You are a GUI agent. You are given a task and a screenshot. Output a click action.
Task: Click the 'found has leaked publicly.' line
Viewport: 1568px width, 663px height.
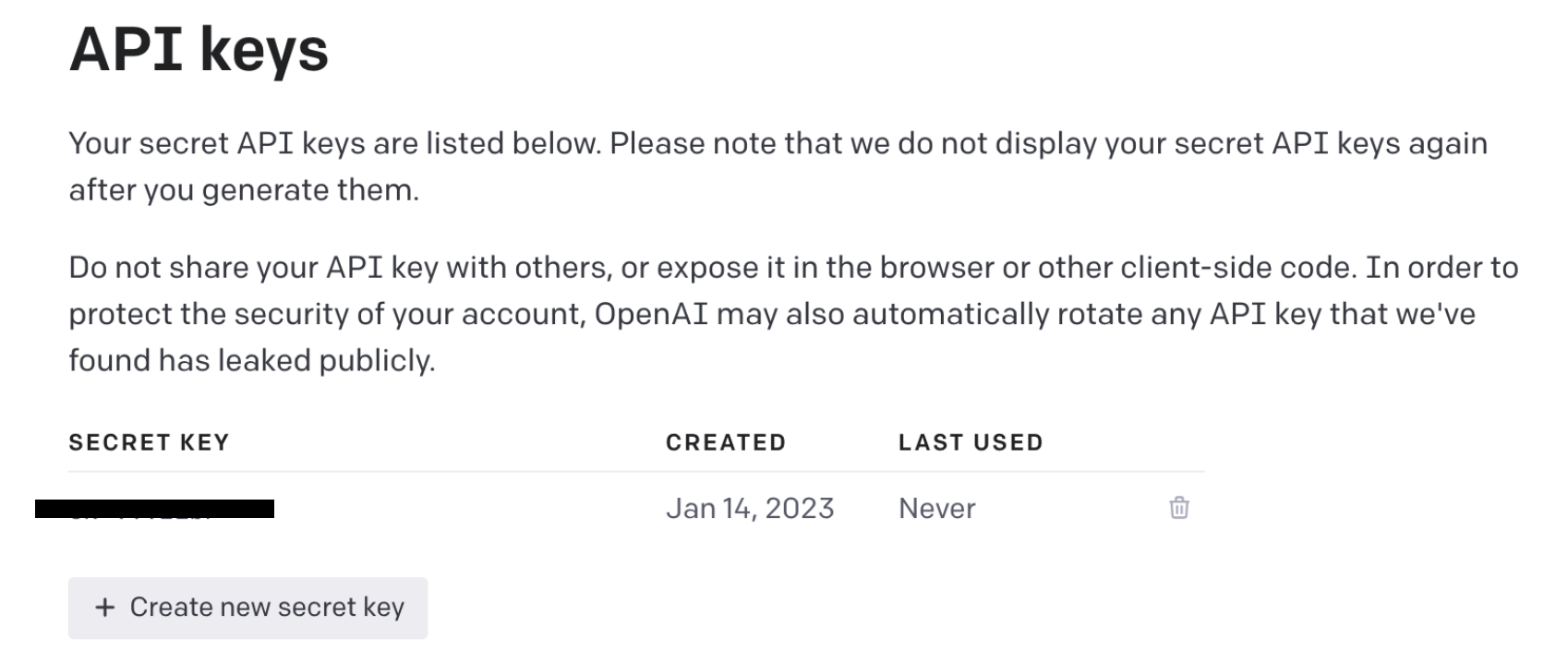click(252, 360)
